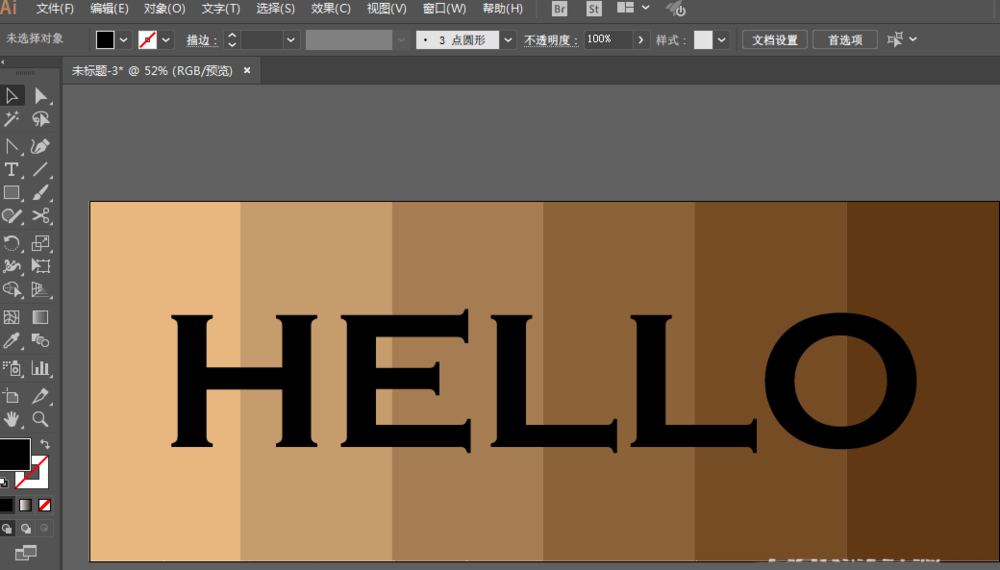Open the 描边 stroke panel link
1000x570 pixels.
click(x=202, y=40)
